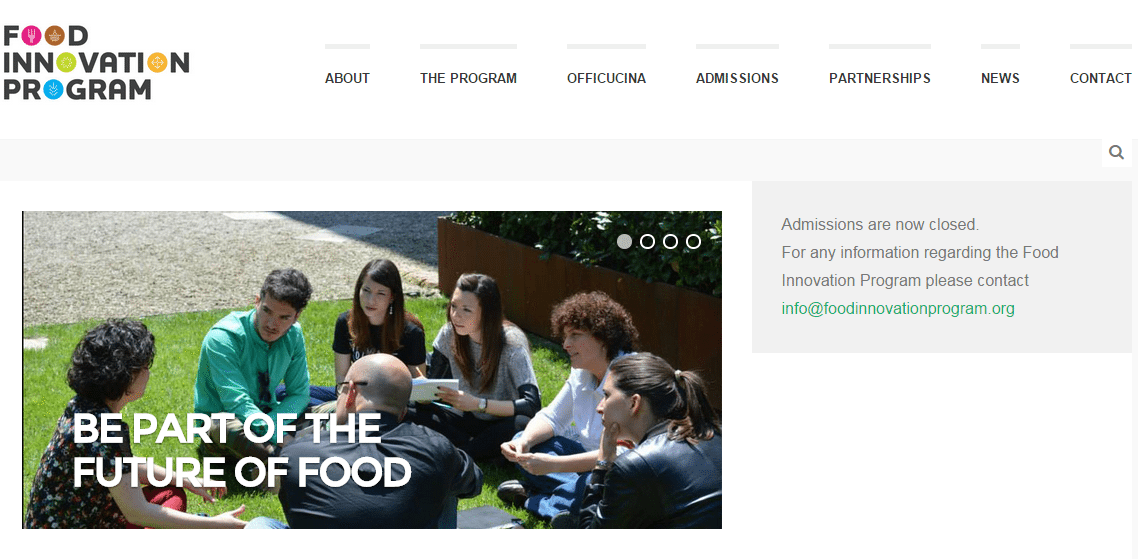Click the hero slide group photo

372,370
